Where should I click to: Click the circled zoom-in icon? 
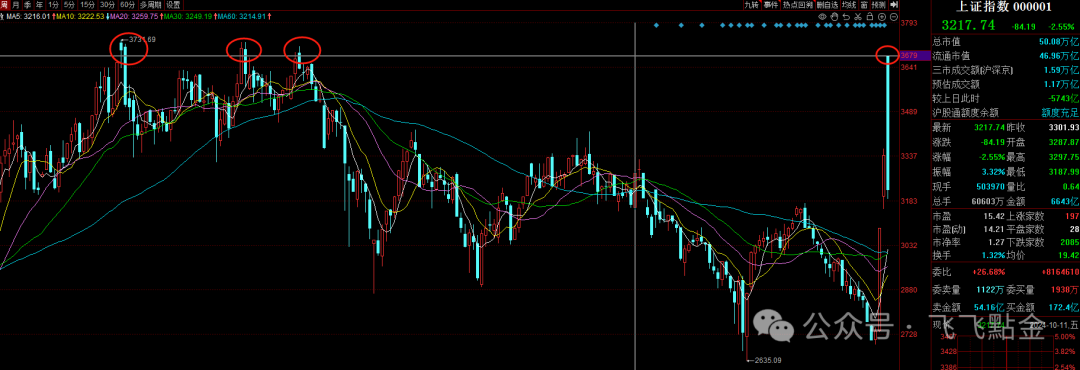point(882,17)
